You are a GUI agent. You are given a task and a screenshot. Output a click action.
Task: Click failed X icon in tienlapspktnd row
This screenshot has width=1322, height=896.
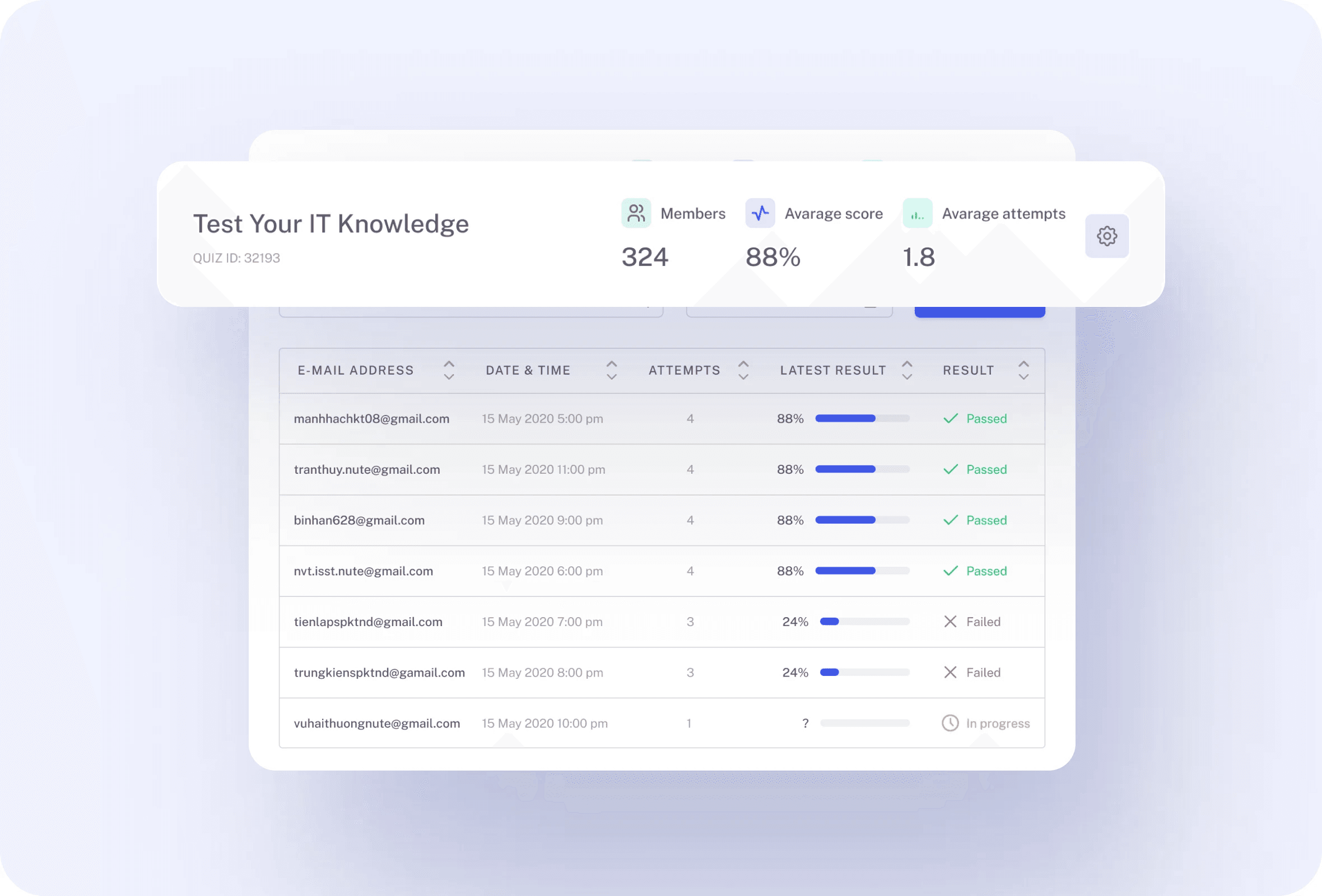(950, 622)
